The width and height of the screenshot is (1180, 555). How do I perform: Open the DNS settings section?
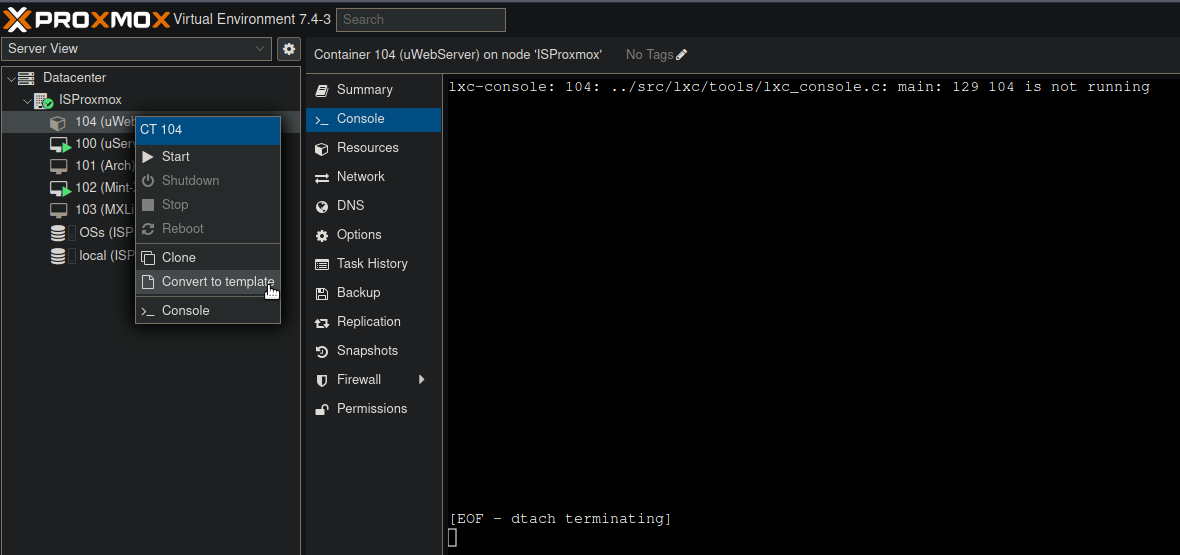point(373,206)
